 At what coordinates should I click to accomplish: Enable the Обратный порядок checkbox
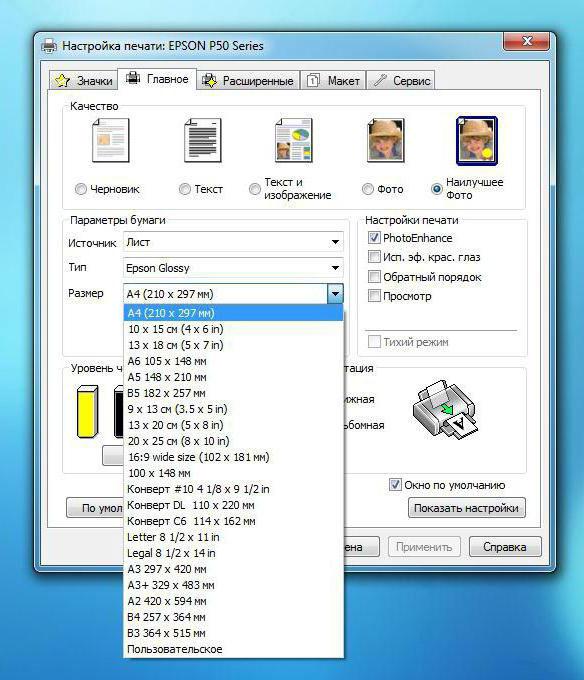pos(374,277)
